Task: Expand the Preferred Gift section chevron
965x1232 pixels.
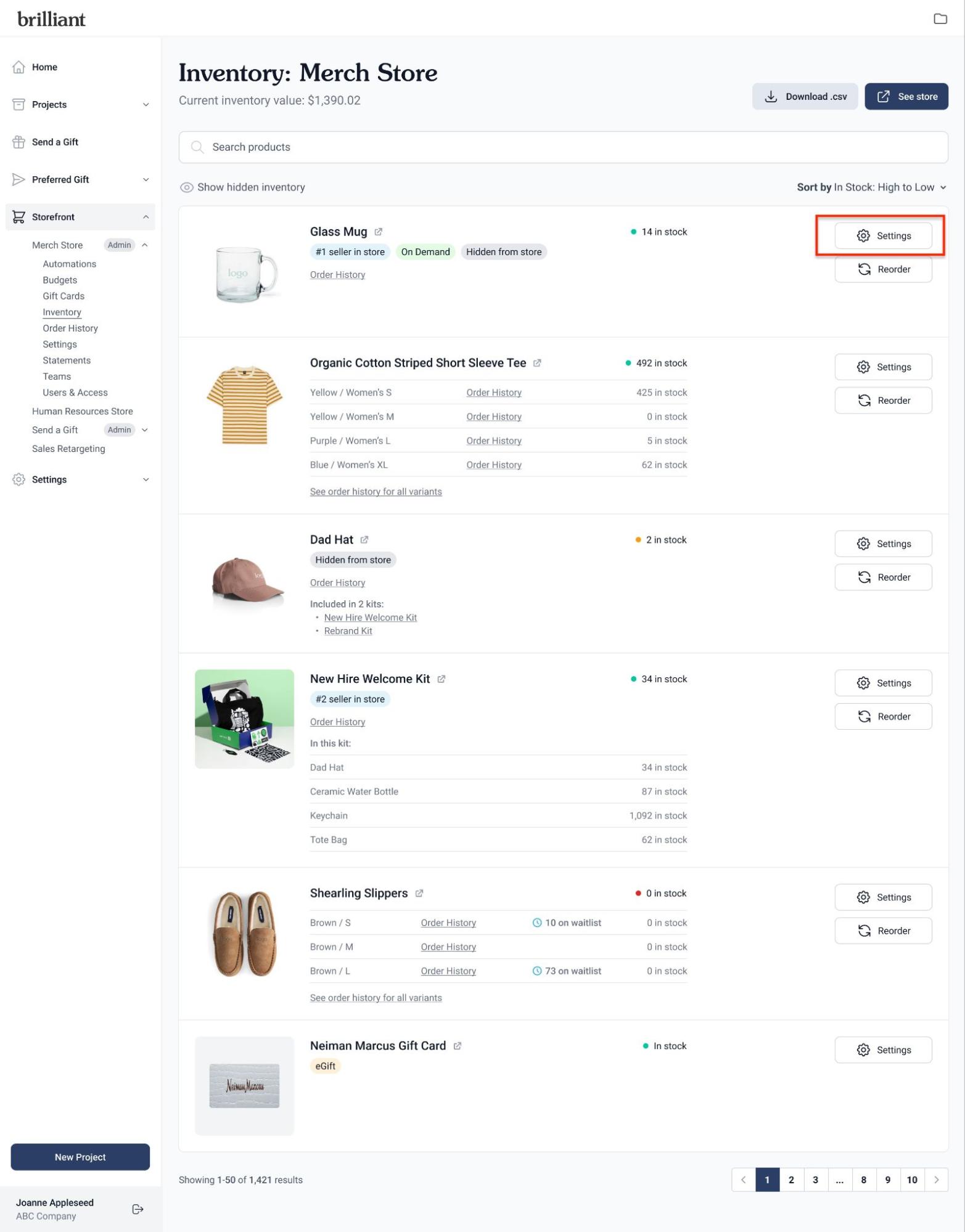Action: point(146,180)
